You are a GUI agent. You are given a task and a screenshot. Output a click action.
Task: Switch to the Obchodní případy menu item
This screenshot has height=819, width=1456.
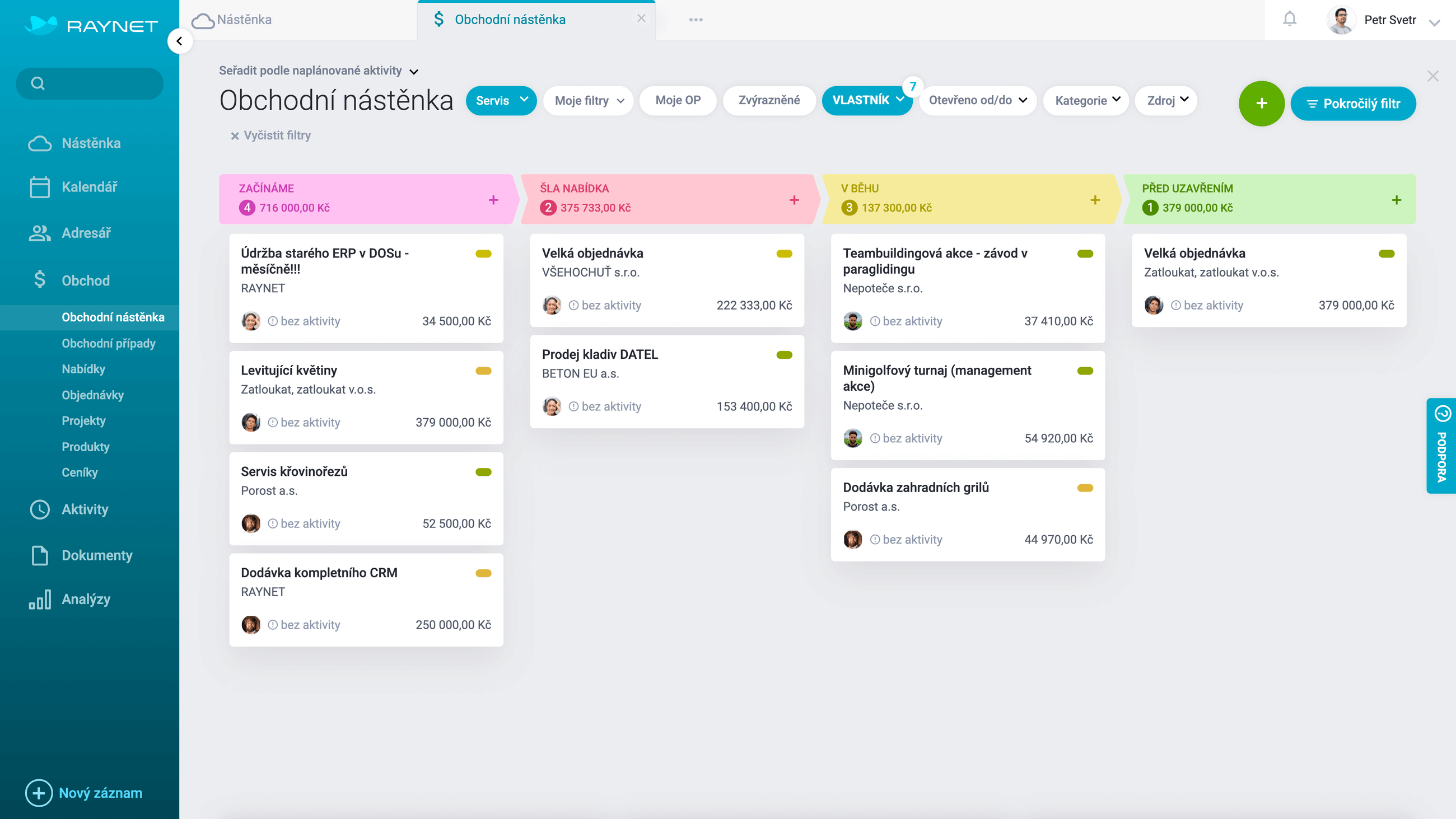coord(108,343)
